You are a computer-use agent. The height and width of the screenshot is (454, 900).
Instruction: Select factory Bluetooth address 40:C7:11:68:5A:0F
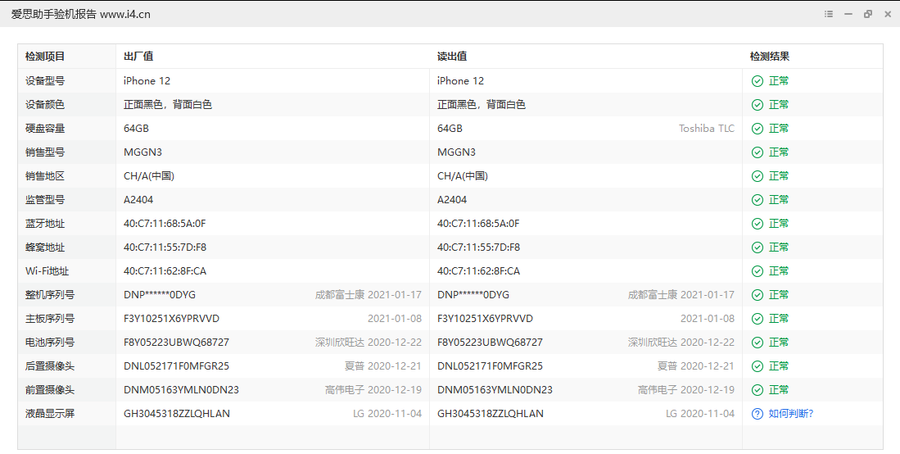[165, 223]
